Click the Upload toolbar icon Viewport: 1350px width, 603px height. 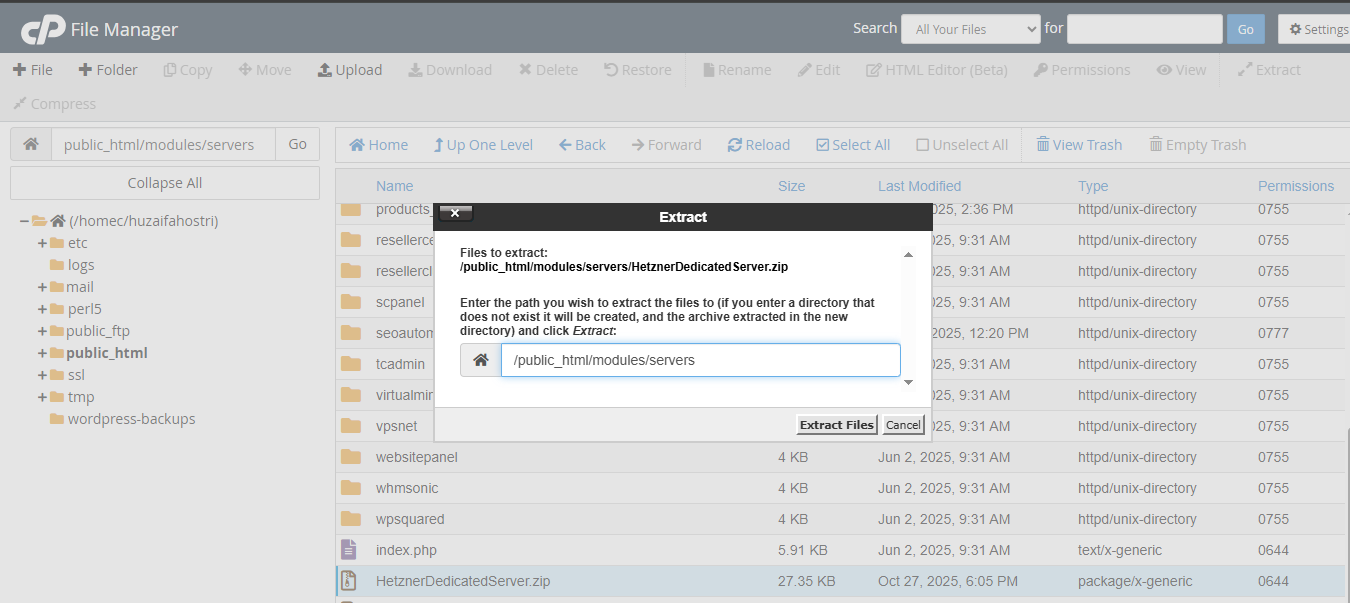pyautogui.click(x=325, y=70)
